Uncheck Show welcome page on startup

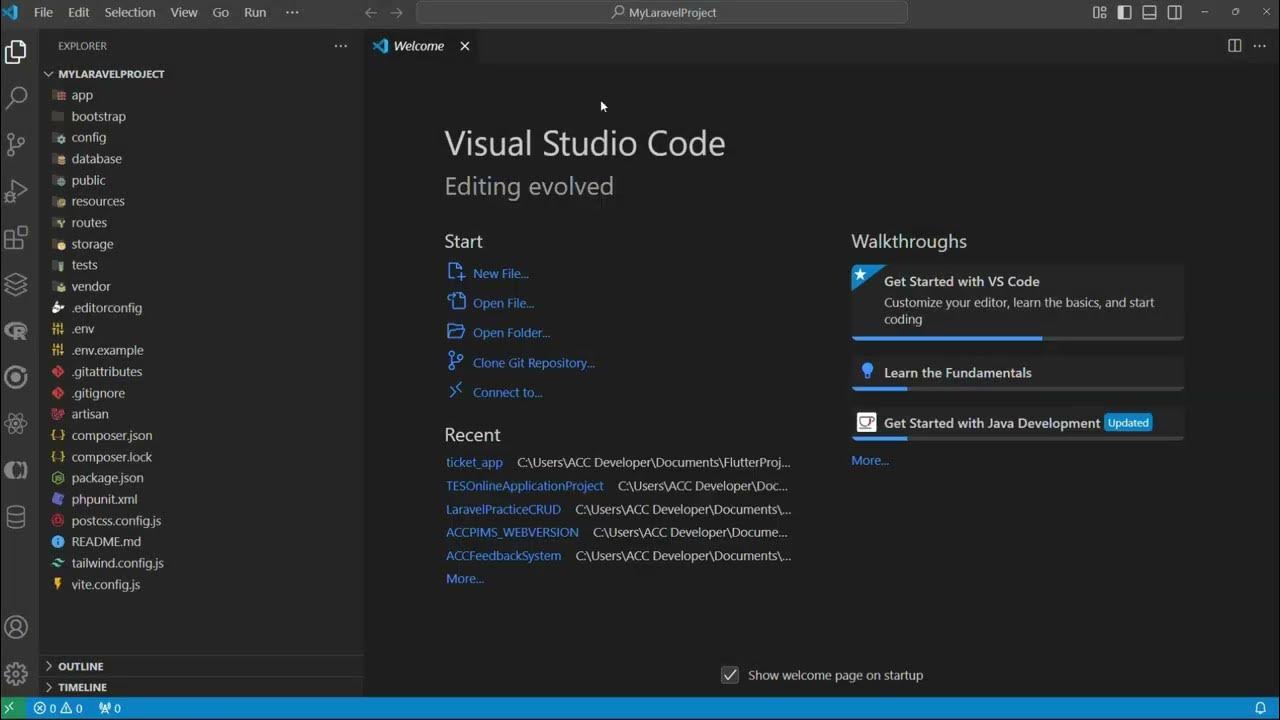pyautogui.click(x=730, y=675)
